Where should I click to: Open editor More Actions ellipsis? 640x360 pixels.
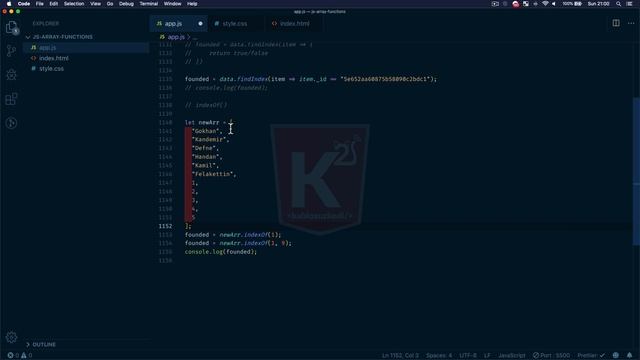631,23
